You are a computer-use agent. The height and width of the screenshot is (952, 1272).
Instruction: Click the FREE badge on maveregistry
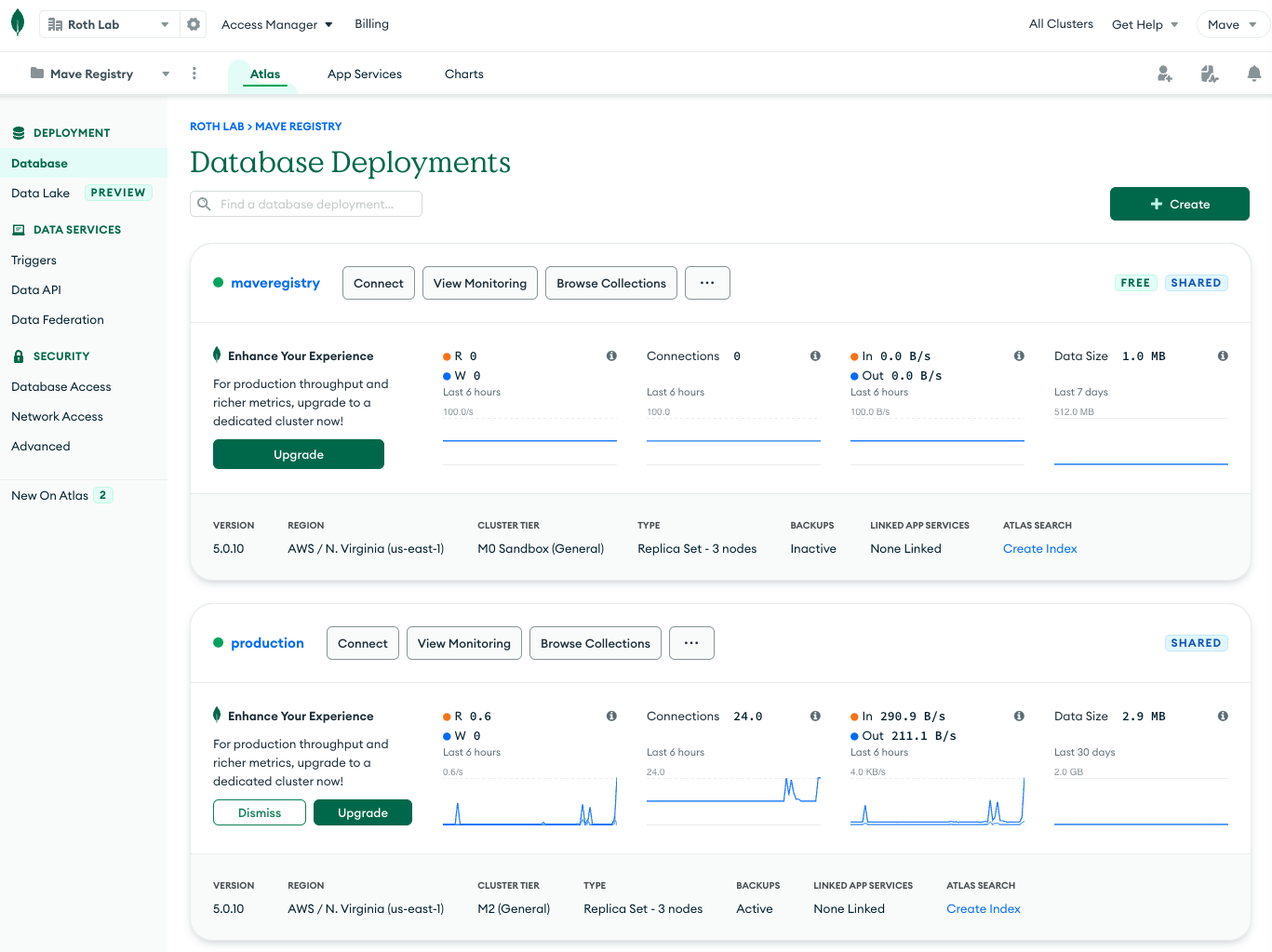click(1135, 283)
